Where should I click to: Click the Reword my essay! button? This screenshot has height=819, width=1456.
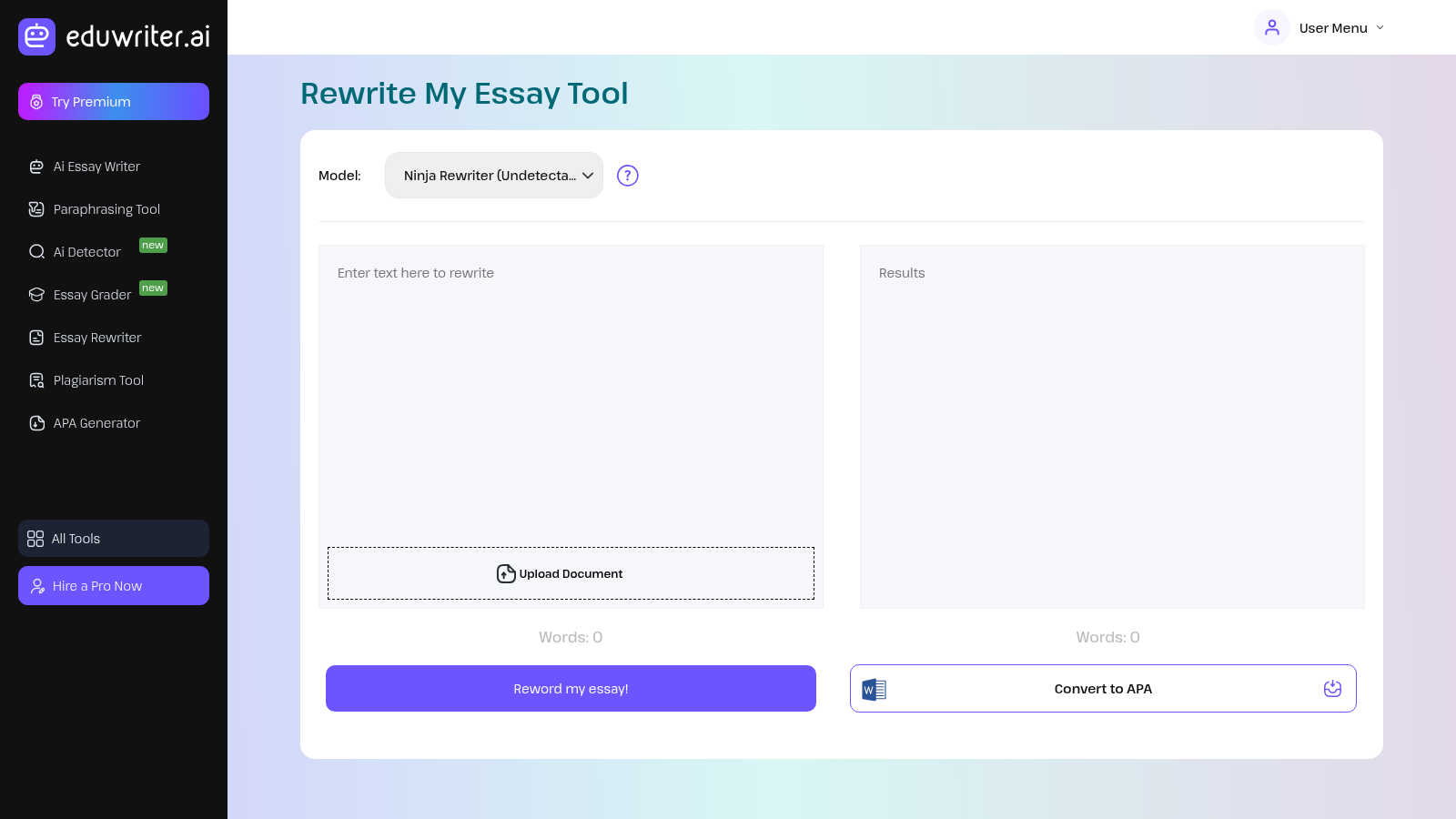click(571, 689)
